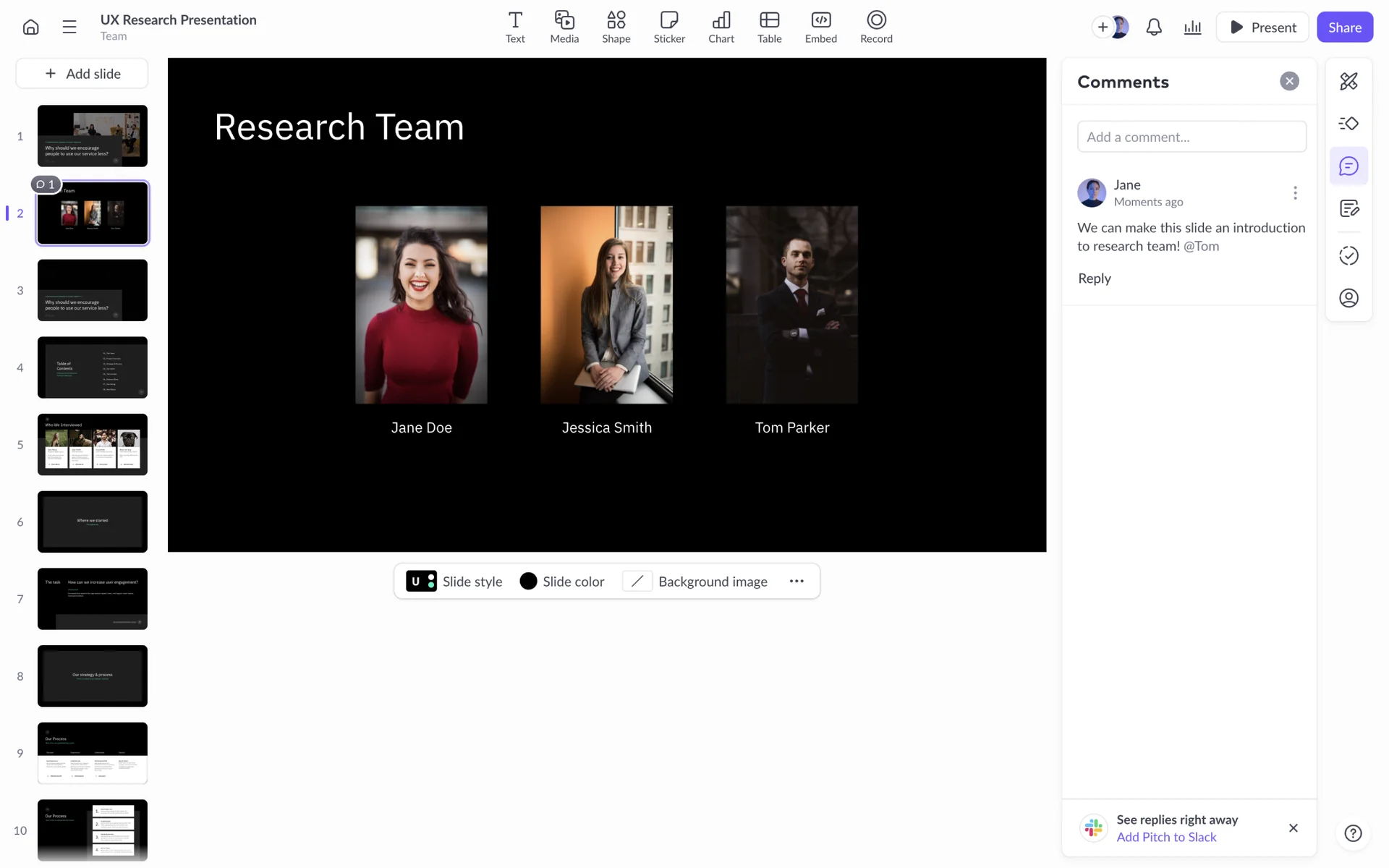
Task: Open Jane's comment options menu
Action: coord(1295,192)
